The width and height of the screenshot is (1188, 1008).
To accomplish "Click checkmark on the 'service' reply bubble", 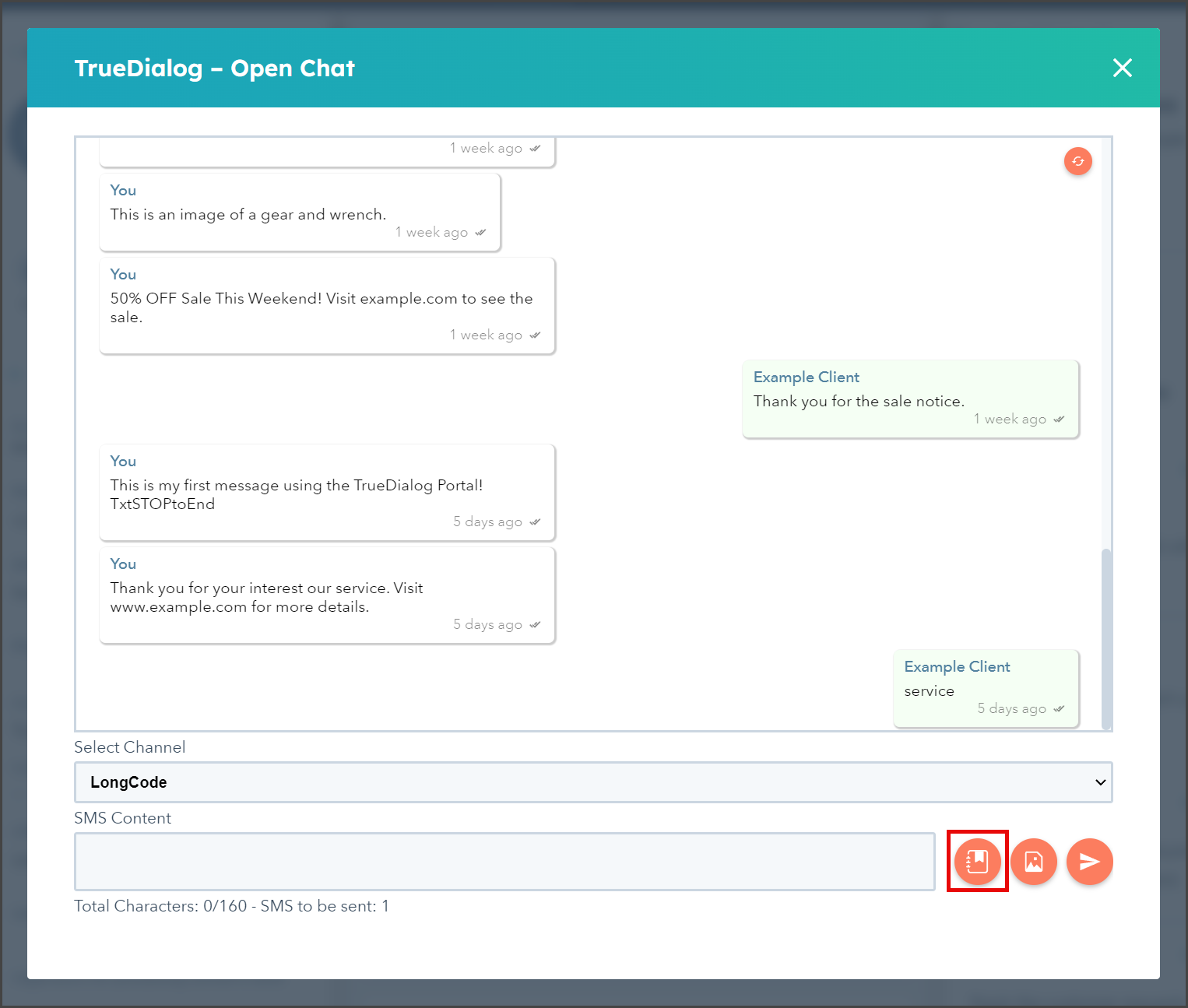I will point(1059,708).
